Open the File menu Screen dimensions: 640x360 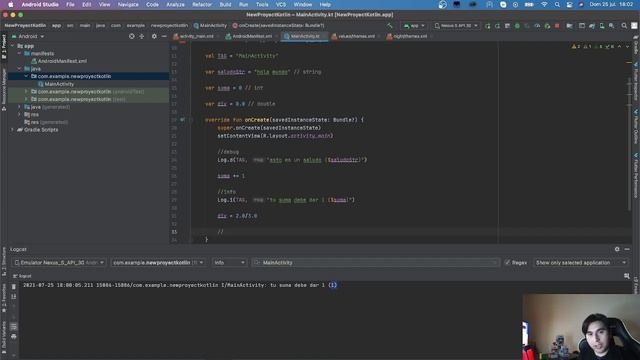point(70,4)
